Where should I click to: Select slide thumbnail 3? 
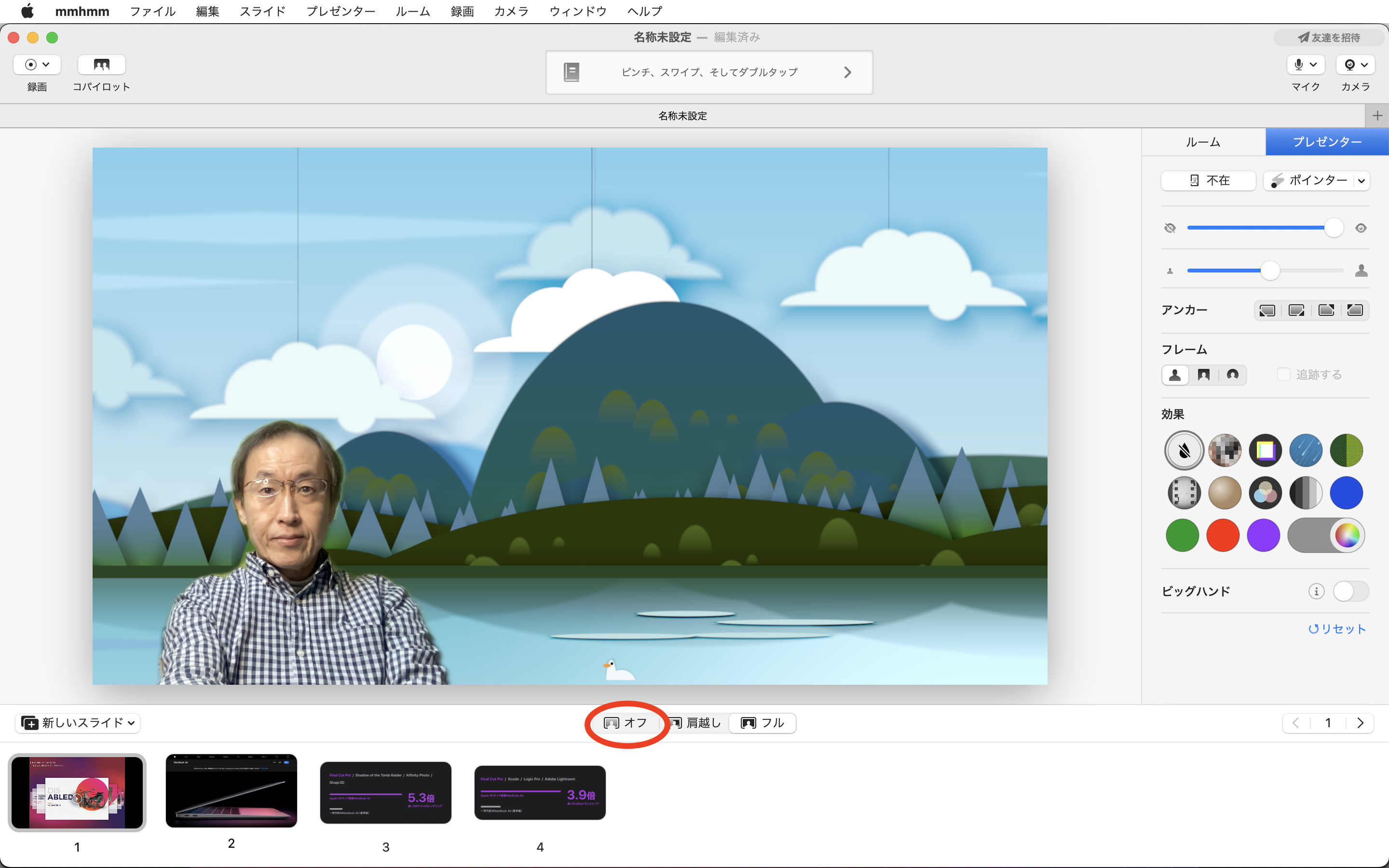click(386, 793)
